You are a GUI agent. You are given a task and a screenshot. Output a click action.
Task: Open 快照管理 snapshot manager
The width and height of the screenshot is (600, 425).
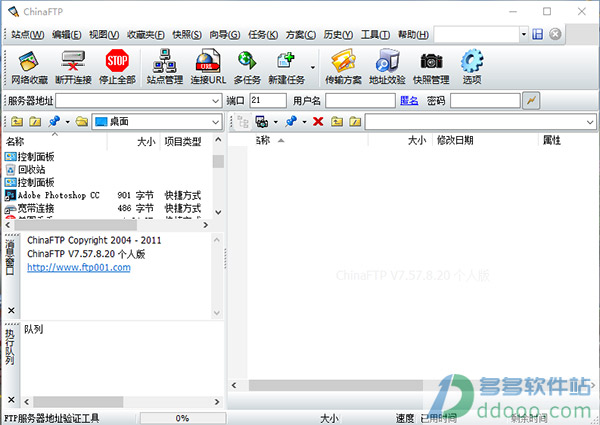tap(431, 68)
